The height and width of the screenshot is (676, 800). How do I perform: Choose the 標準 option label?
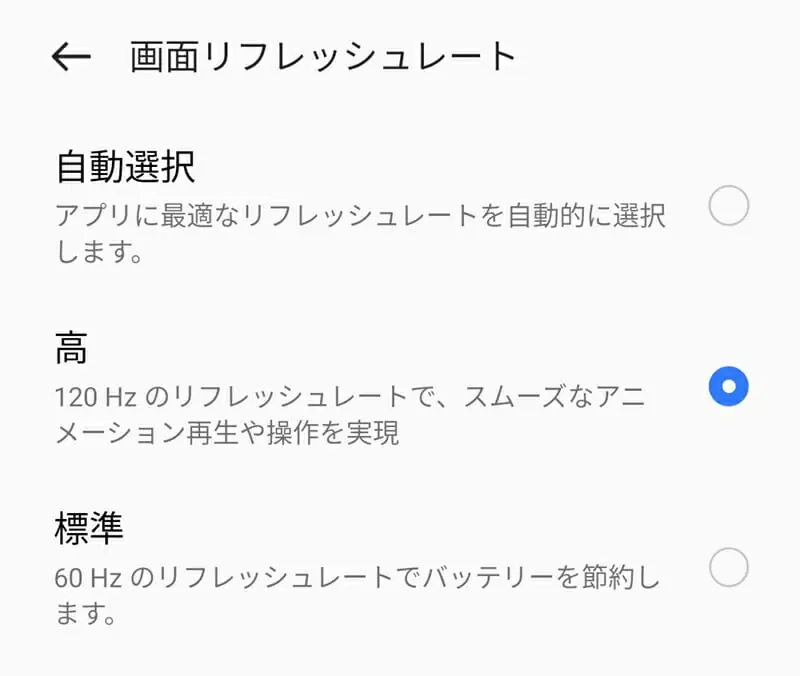pos(90,529)
